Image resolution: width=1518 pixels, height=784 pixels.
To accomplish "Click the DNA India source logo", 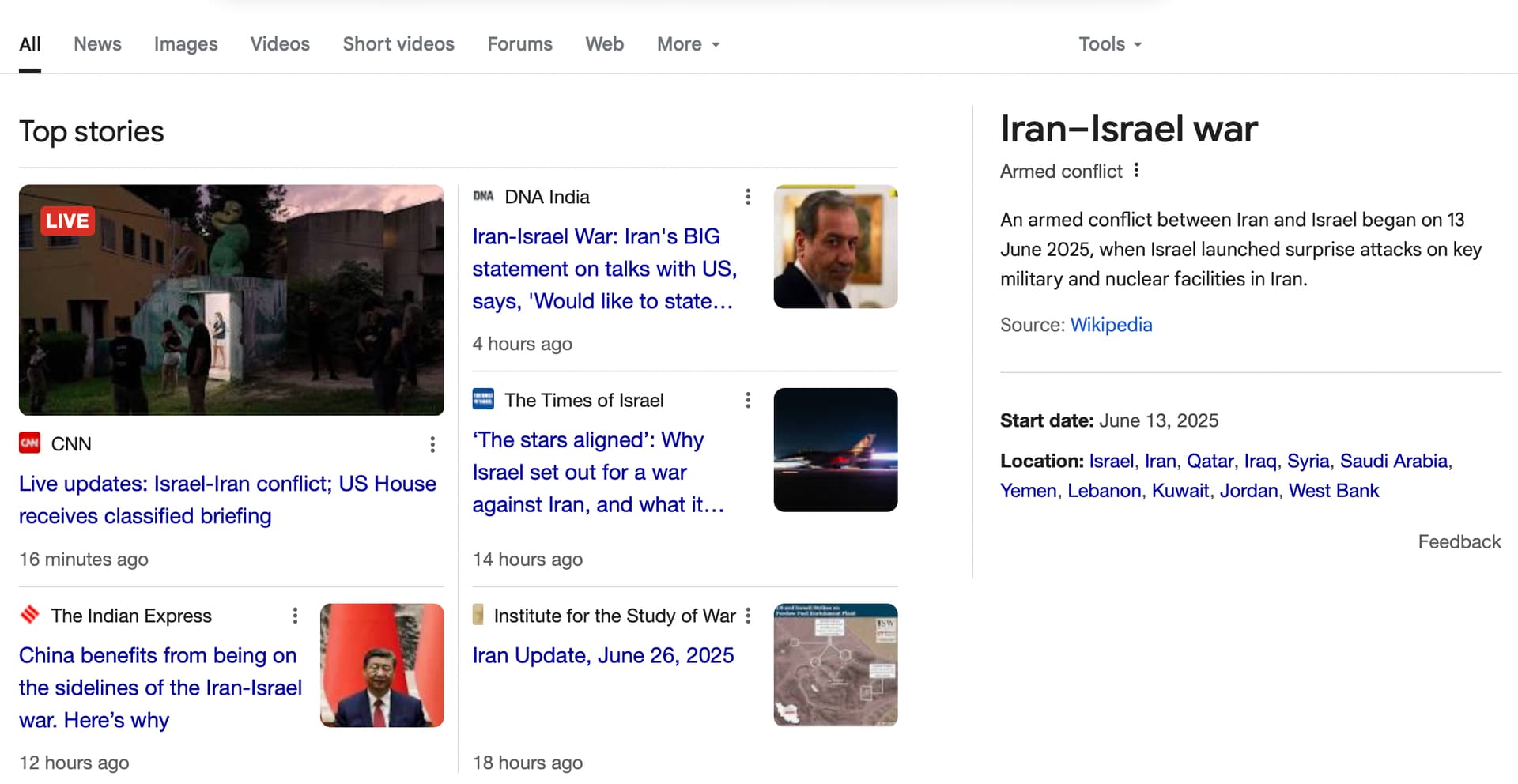I will tap(483, 196).
